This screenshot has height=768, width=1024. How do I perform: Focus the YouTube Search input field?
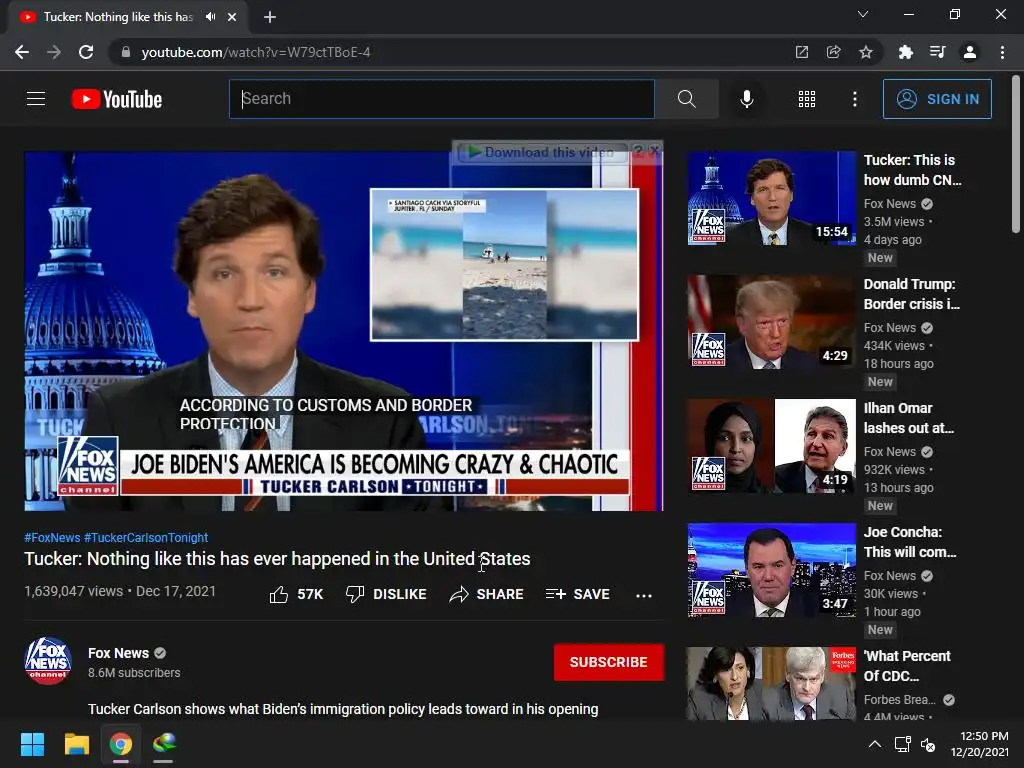tap(441, 99)
